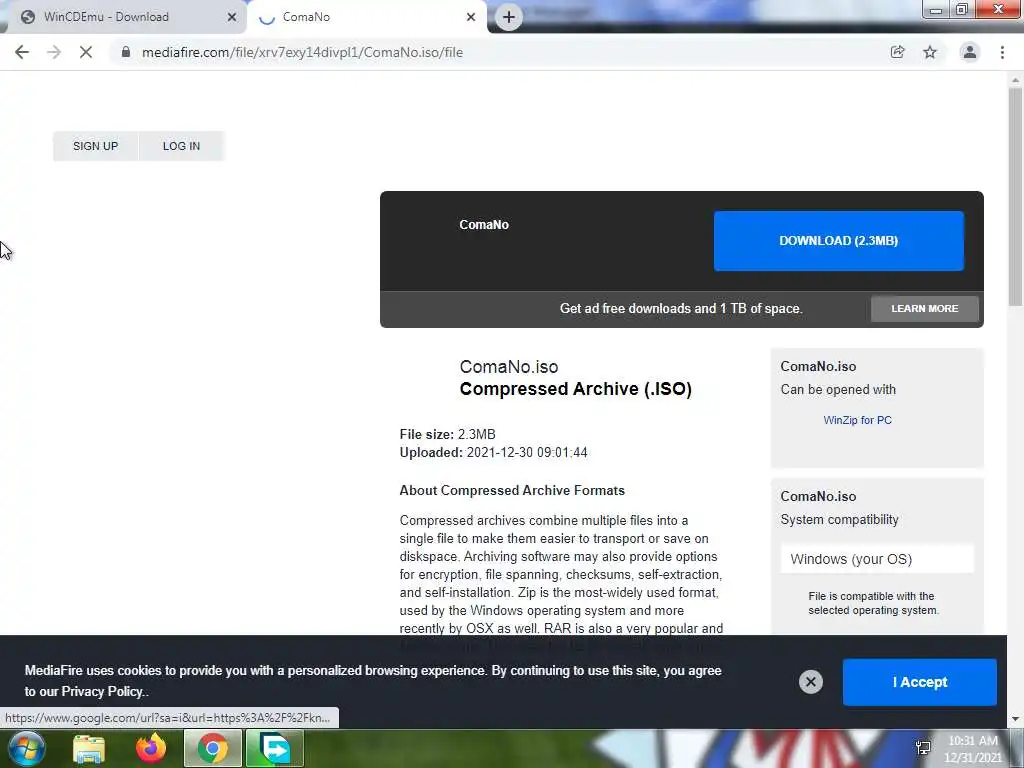Select the ComaNo tab
The height and width of the screenshot is (768, 1024).
(x=367, y=17)
